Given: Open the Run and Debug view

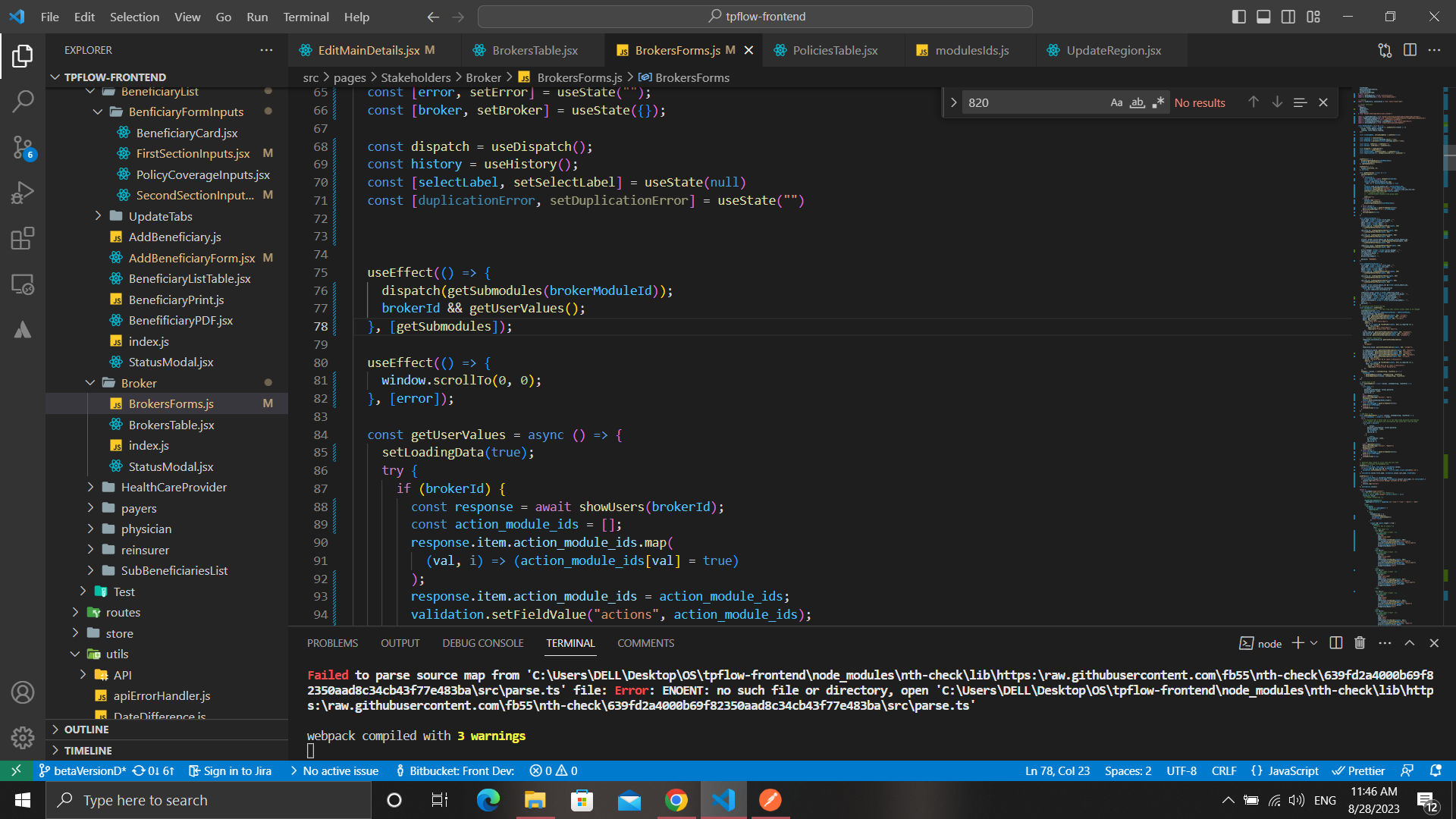Looking at the screenshot, I should click(23, 193).
